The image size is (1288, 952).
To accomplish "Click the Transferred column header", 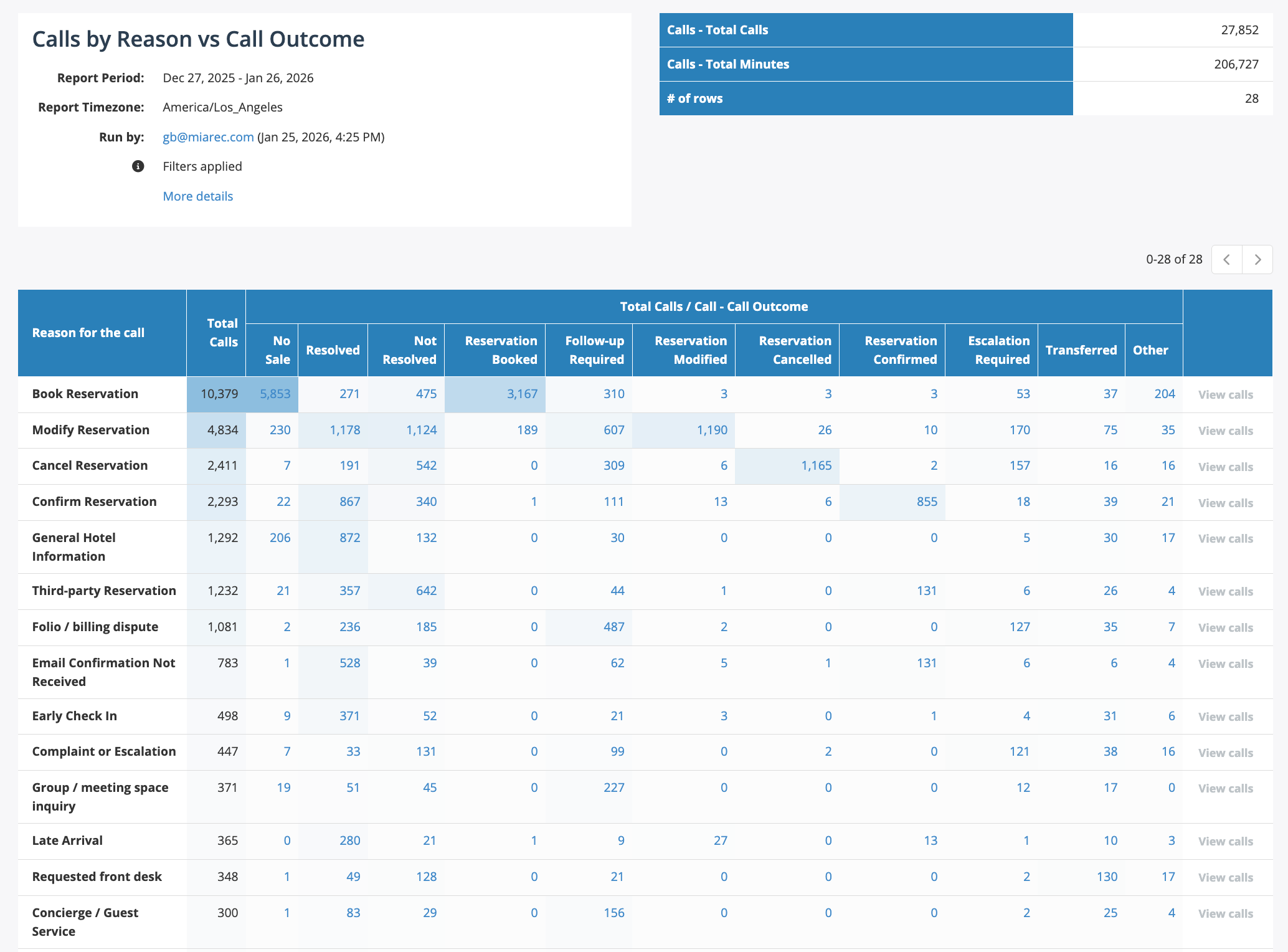I will click(x=1081, y=350).
